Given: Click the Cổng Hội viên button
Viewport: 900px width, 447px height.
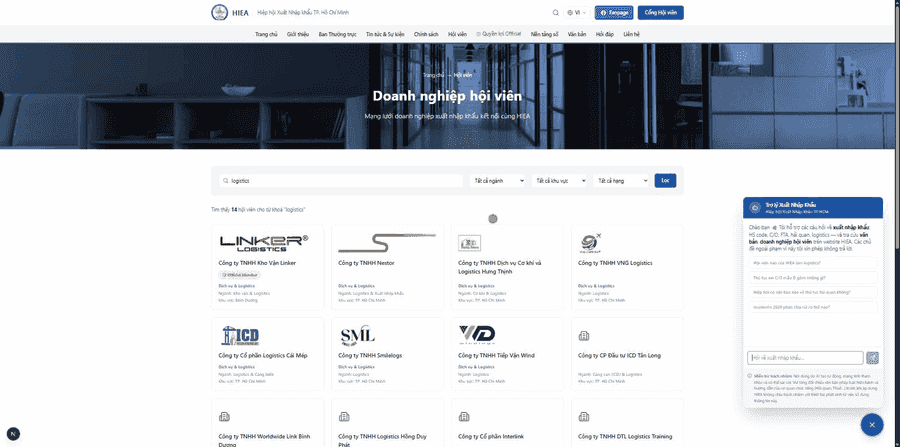Looking at the screenshot, I should pos(661,13).
